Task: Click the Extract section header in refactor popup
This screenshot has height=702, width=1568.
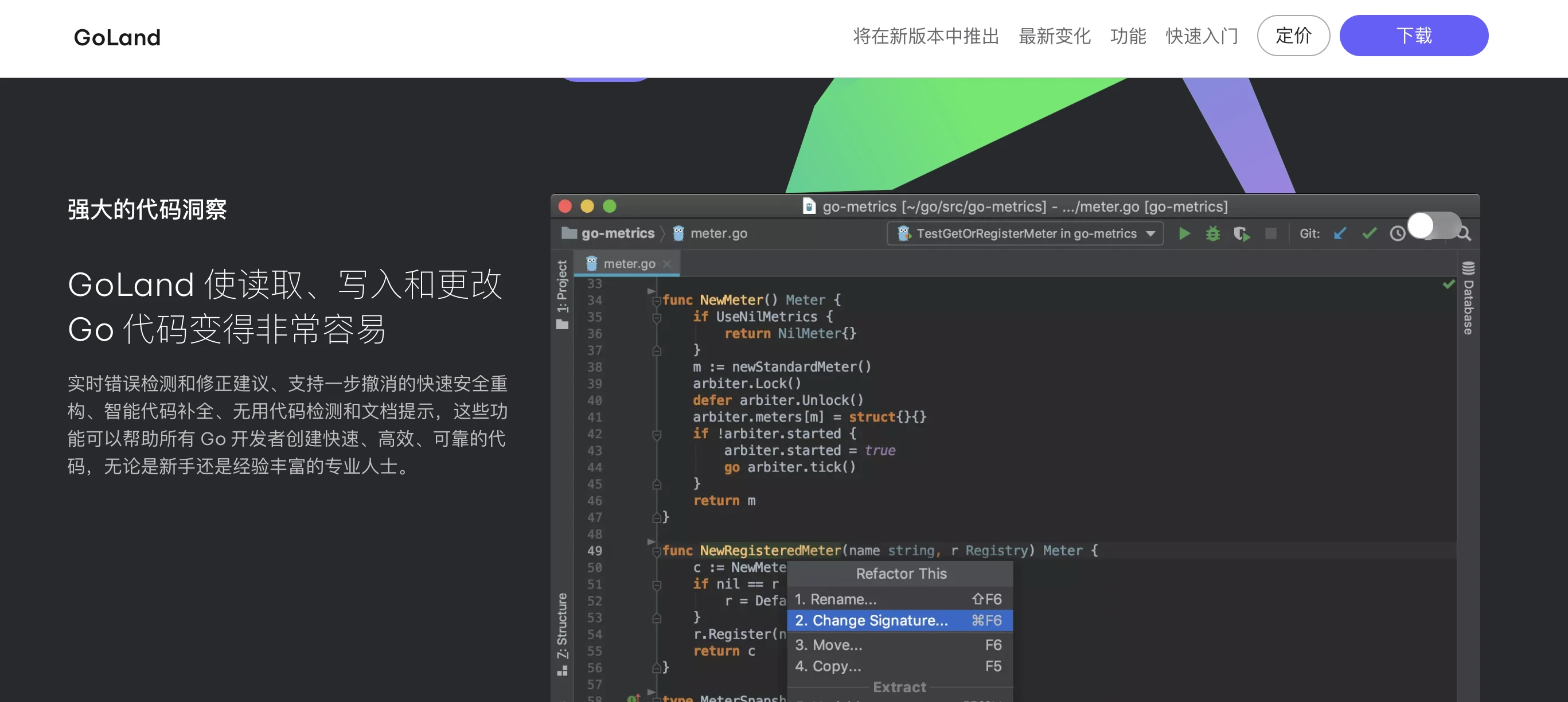Action: (899, 688)
